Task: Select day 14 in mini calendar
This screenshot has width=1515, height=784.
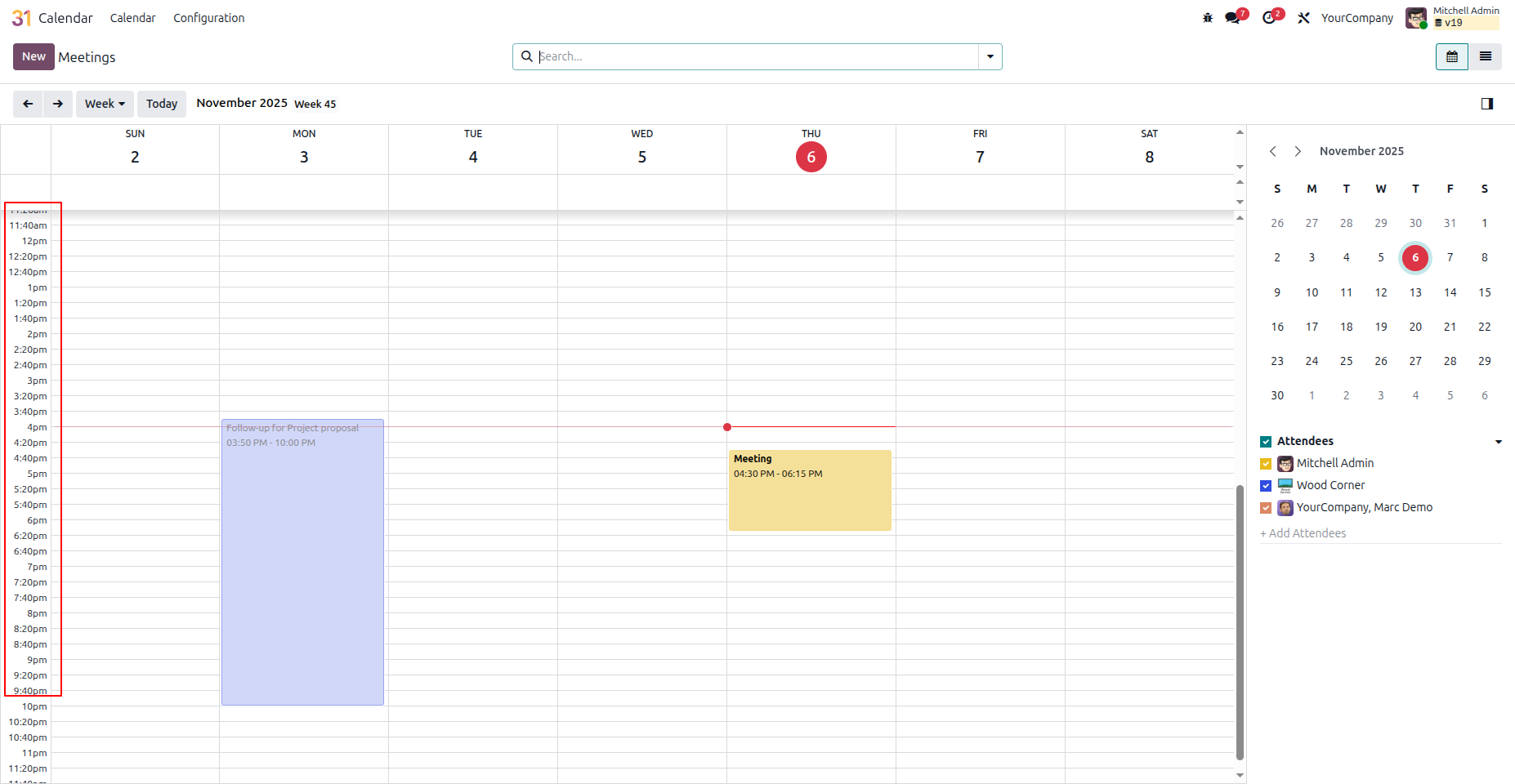Action: (1450, 292)
